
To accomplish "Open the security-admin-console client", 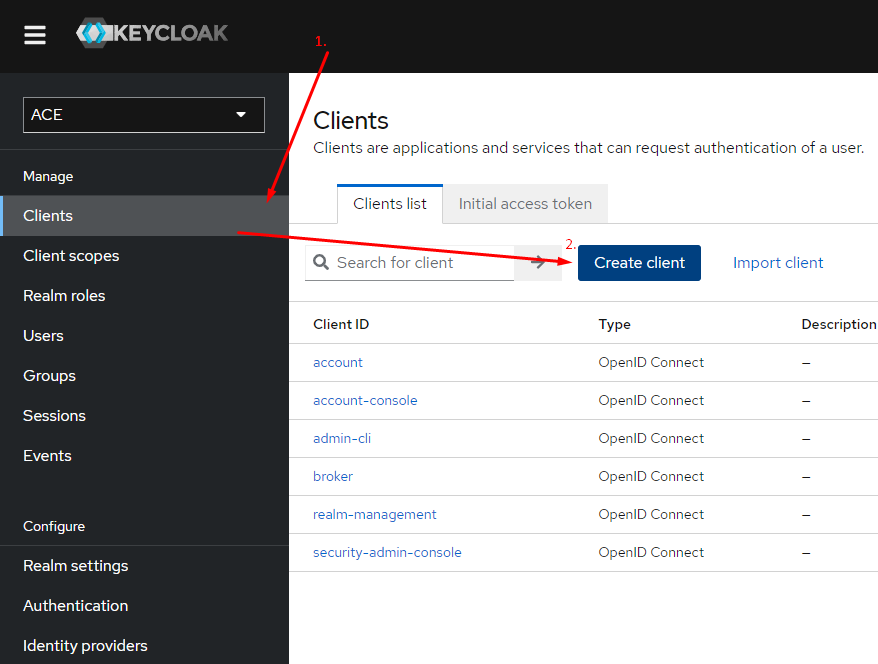I will (386, 552).
